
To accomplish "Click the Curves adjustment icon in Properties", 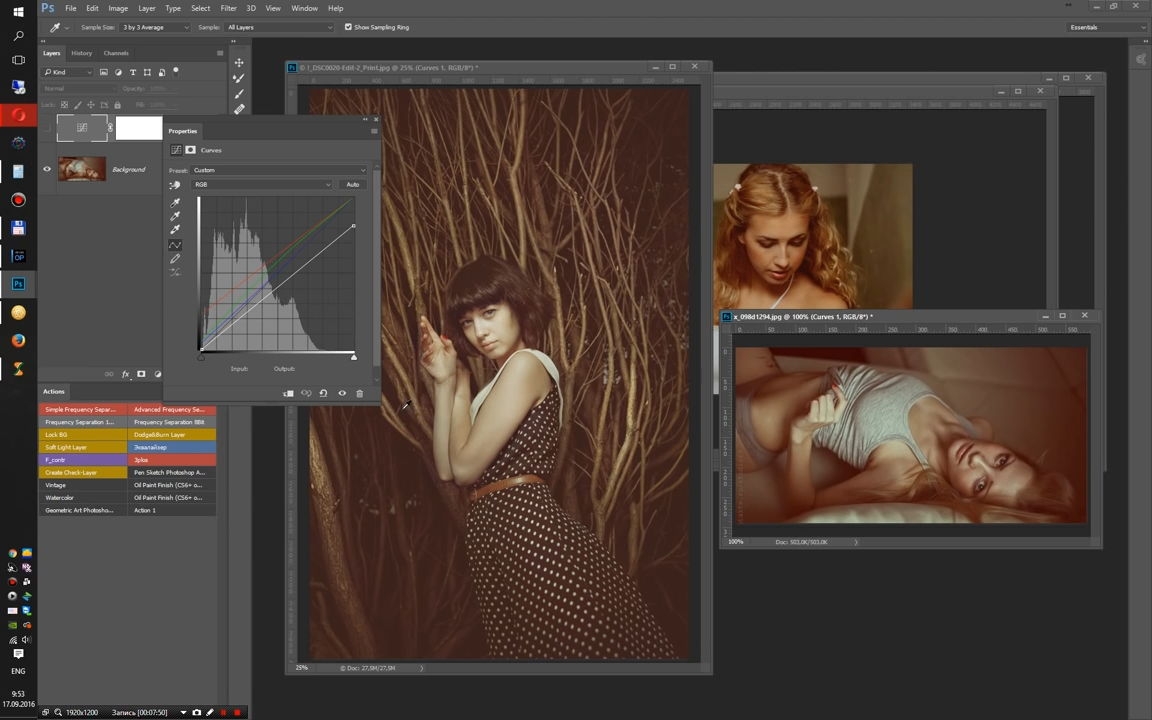I will (176, 150).
